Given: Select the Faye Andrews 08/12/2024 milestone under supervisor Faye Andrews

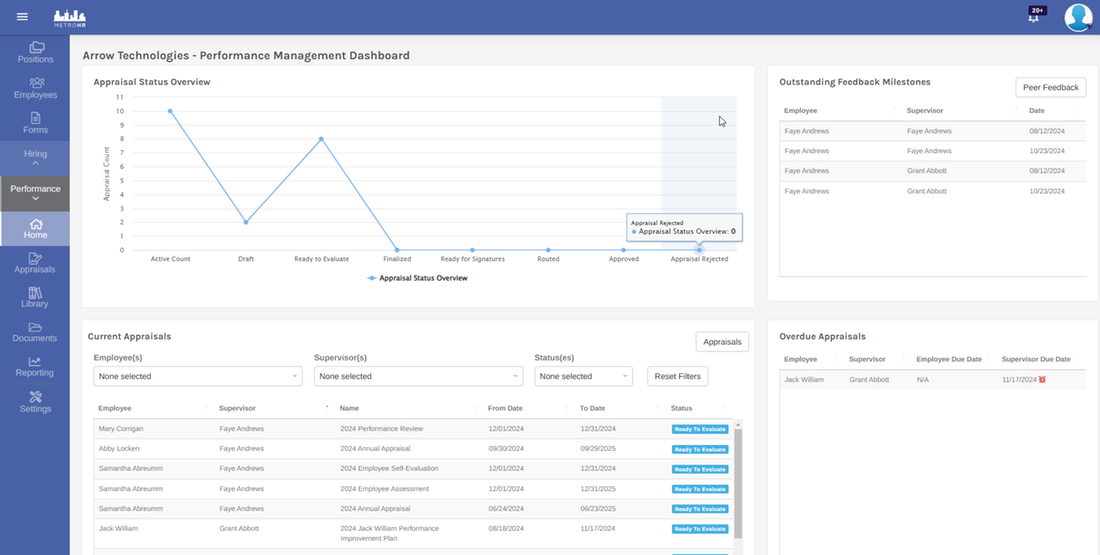Looking at the screenshot, I should (x=932, y=131).
